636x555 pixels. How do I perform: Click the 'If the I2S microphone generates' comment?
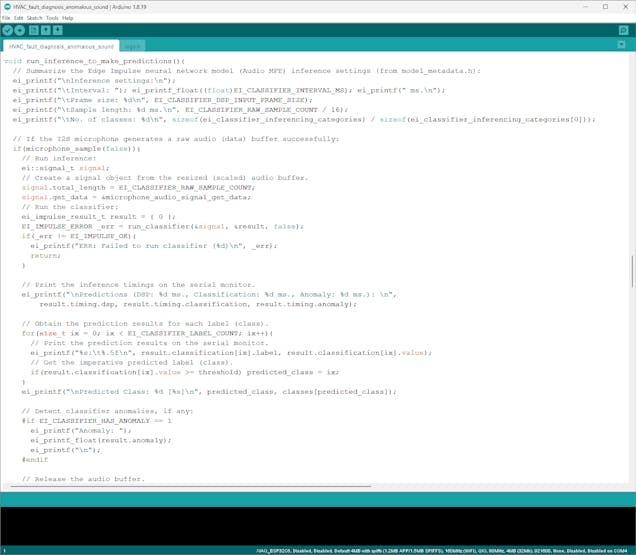pos(176,139)
